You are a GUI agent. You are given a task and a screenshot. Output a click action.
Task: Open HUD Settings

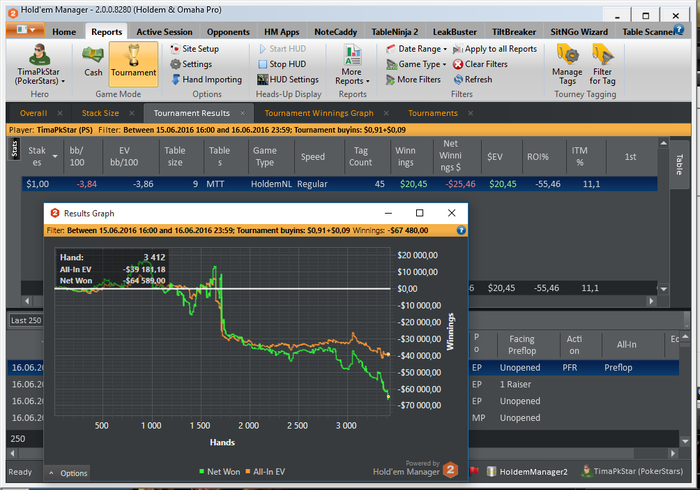pos(288,79)
